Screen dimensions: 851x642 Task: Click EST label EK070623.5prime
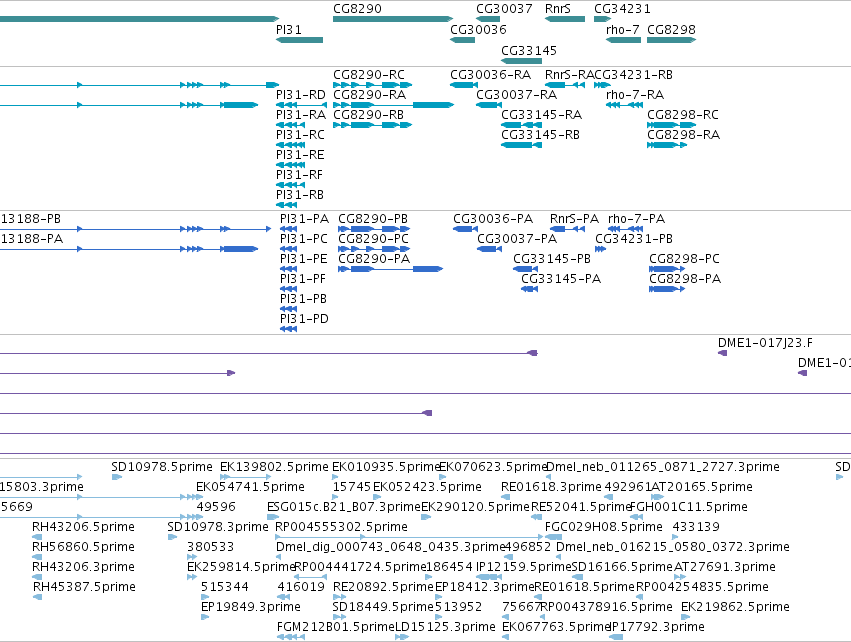[492, 467]
